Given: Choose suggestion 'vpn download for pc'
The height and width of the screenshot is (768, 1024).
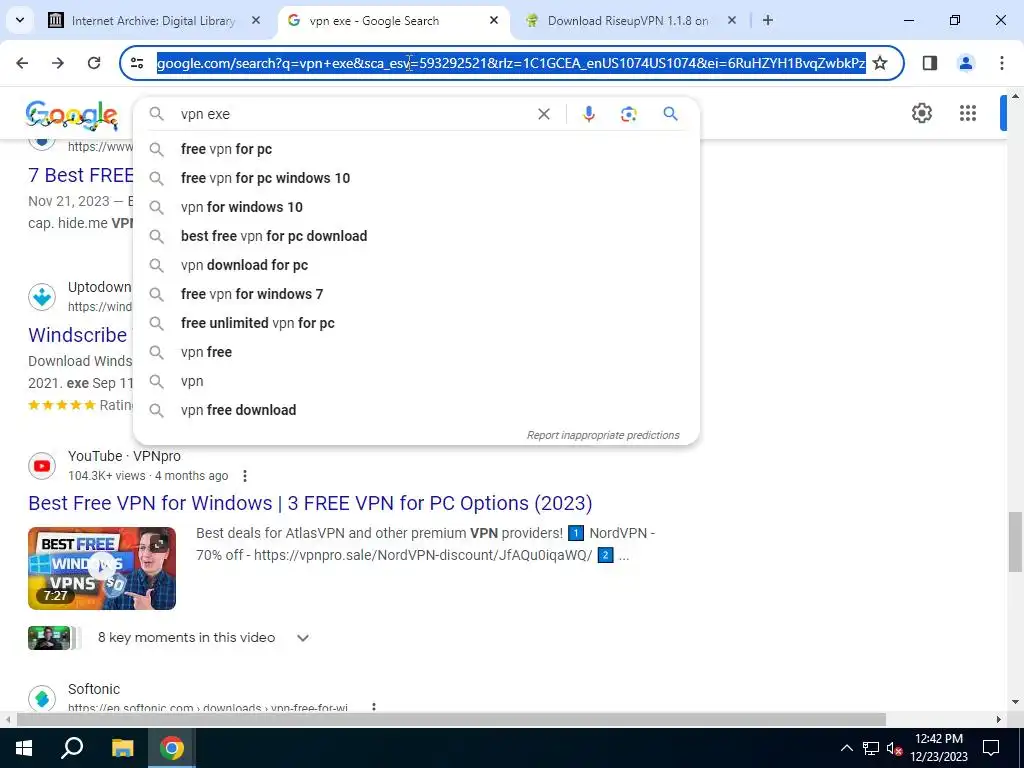Looking at the screenshot, I should (416, 265).
